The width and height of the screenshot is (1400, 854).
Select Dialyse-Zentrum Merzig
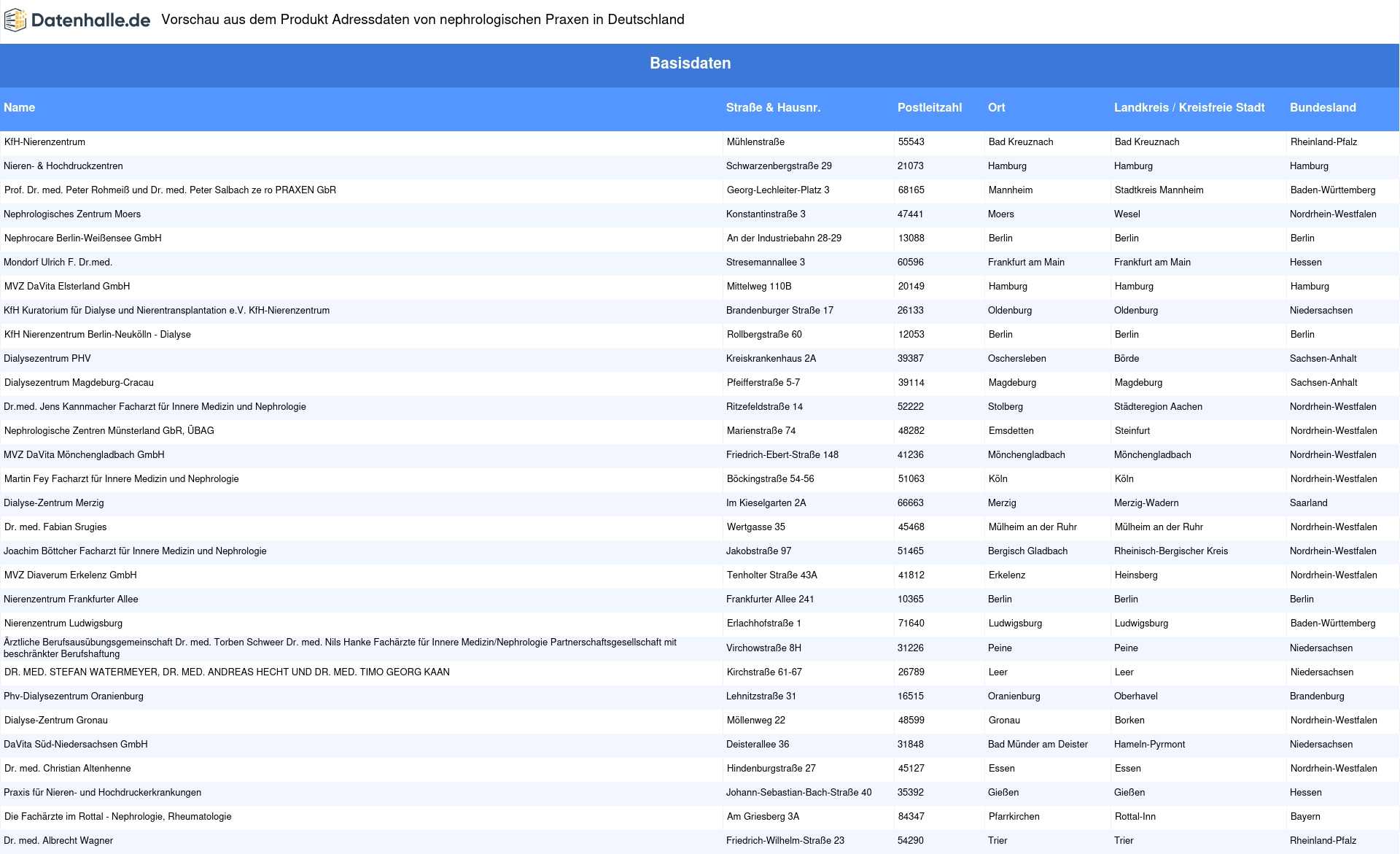(x=54, y=503)
